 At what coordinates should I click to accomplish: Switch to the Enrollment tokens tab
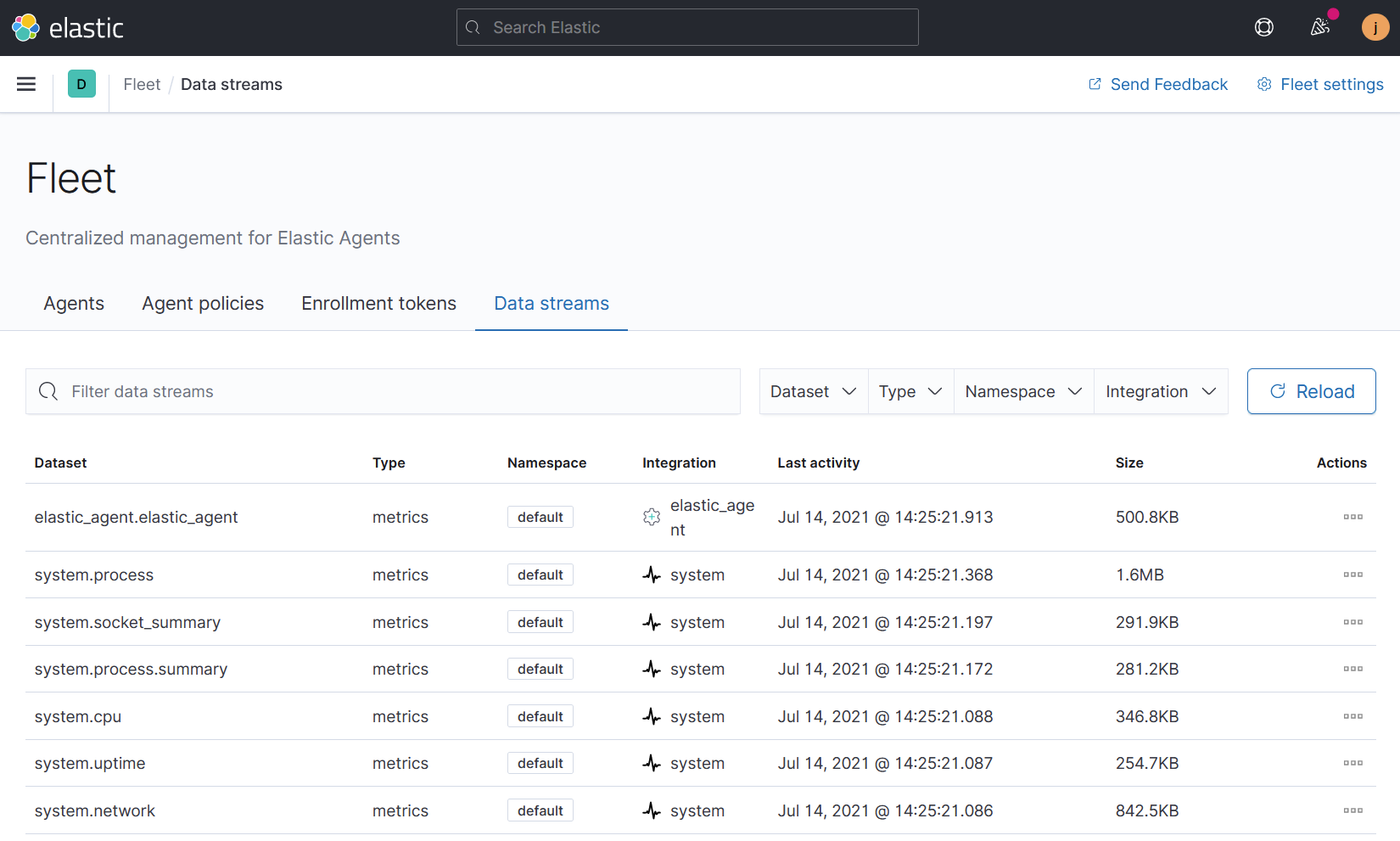(378, 303)
